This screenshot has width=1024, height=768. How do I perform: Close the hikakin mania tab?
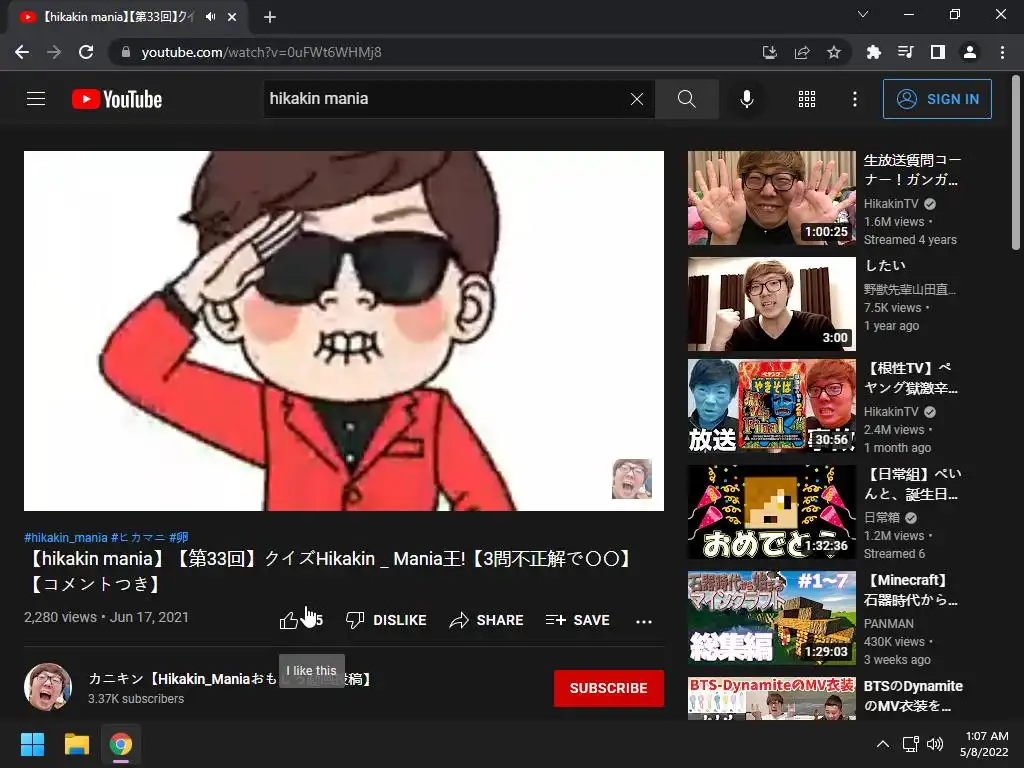click(232, 17)
